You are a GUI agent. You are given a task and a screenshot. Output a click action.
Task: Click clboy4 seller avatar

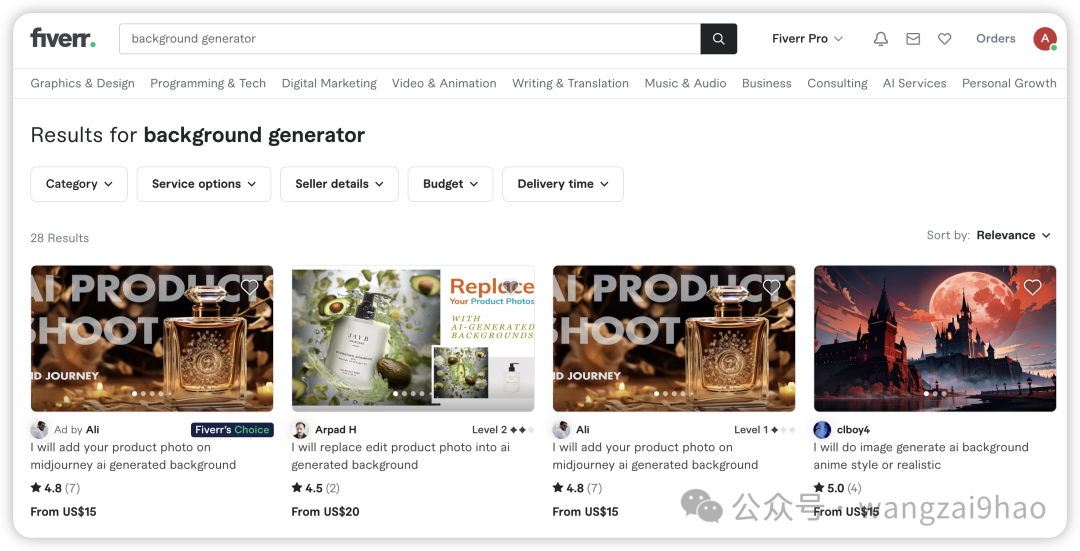click(822, 430)
